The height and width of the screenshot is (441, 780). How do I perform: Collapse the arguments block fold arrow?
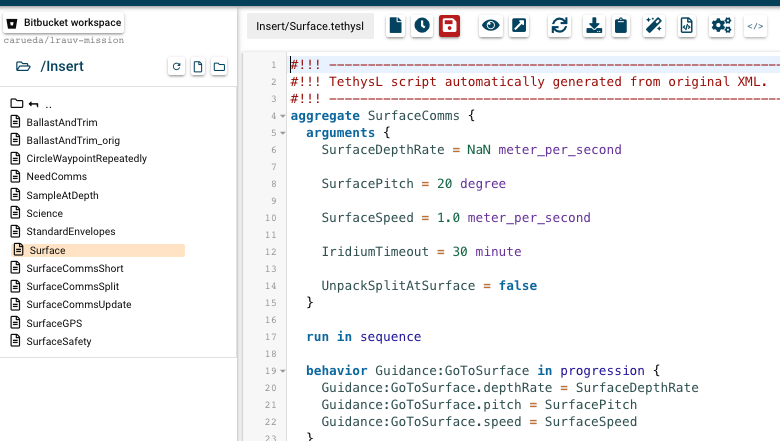click(x=284, y=133)
